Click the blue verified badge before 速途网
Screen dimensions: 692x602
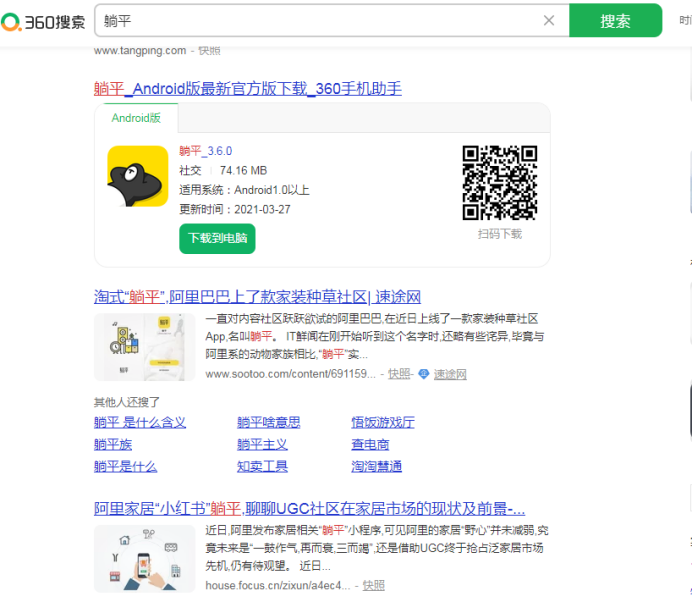coord(424,374)
